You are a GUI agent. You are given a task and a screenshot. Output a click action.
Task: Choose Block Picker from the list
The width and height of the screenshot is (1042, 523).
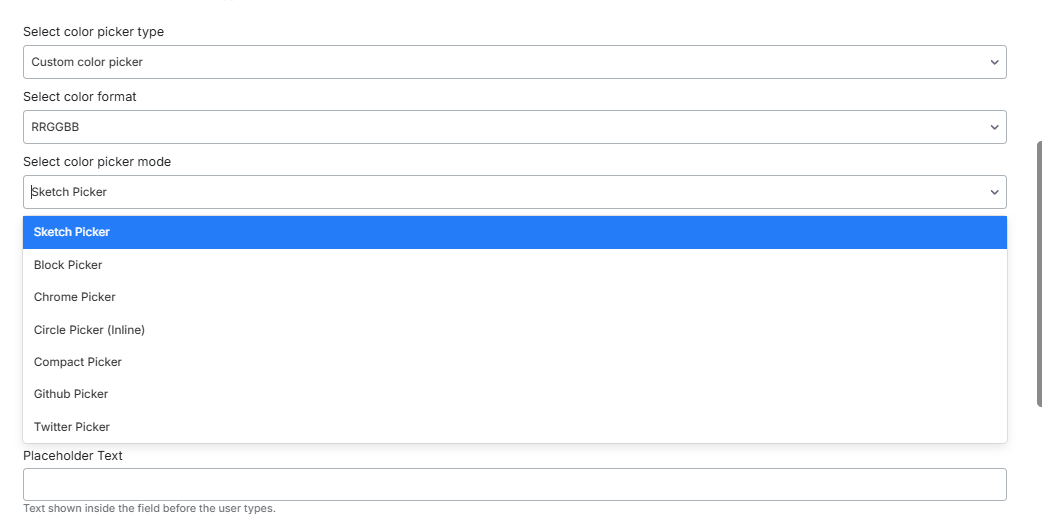pos(68,265)
